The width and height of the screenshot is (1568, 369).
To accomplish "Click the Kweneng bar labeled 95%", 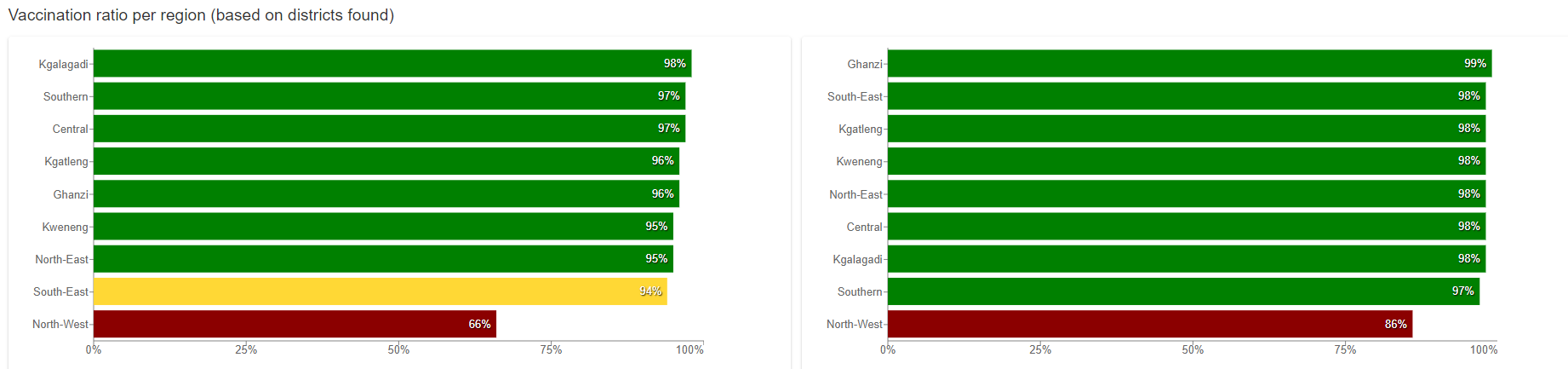I will (383, 227).
